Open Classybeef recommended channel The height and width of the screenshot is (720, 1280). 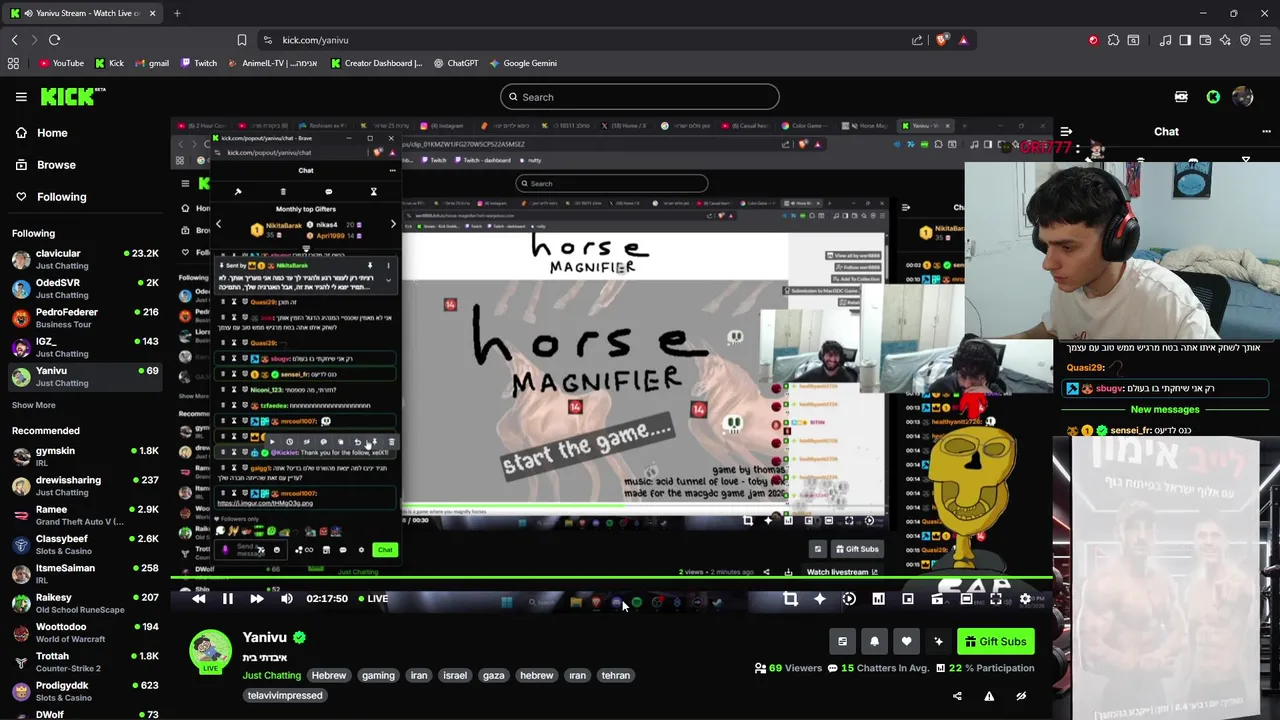[85, 545]
